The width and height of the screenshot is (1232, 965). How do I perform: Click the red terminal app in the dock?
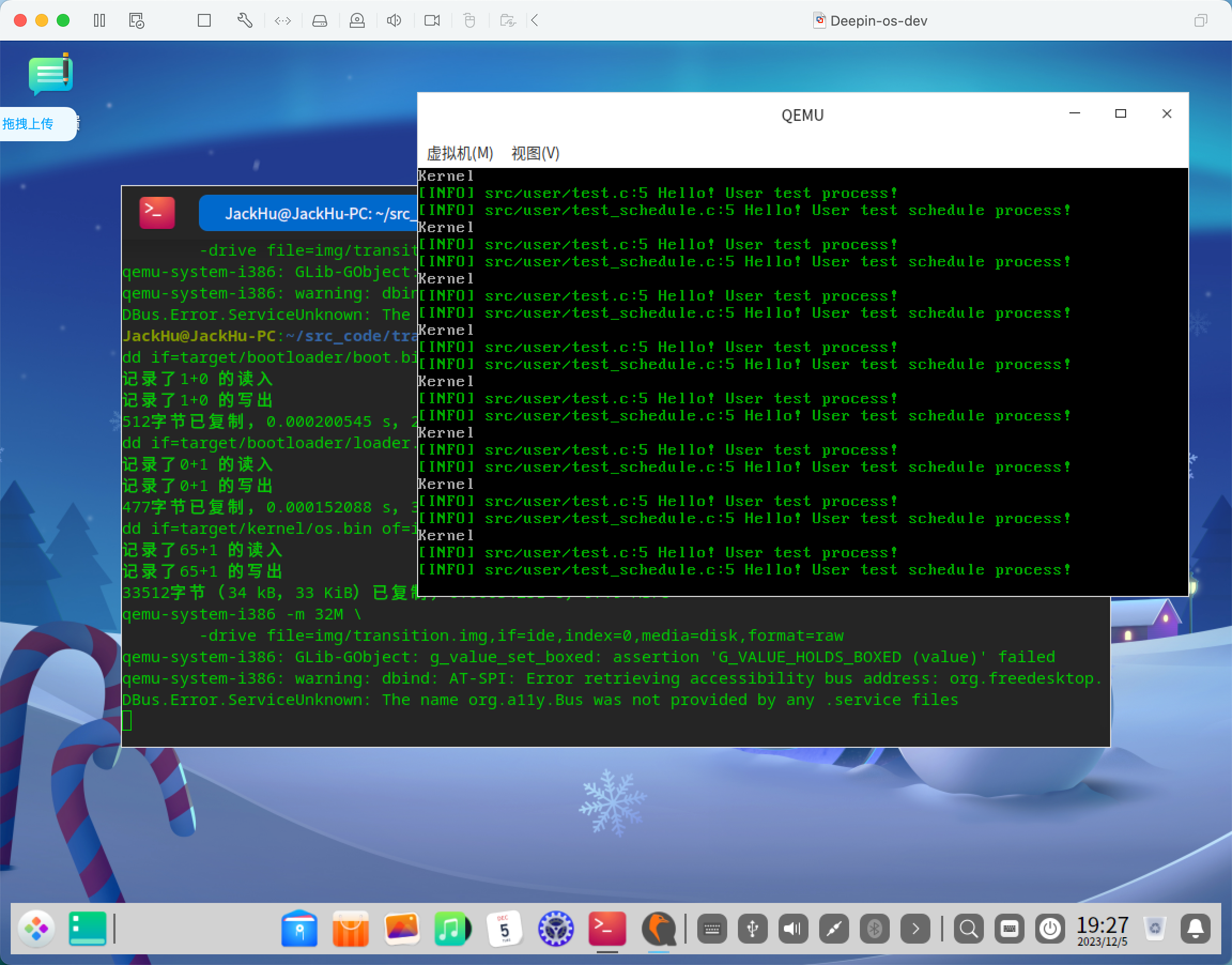[x=607, y=928]
